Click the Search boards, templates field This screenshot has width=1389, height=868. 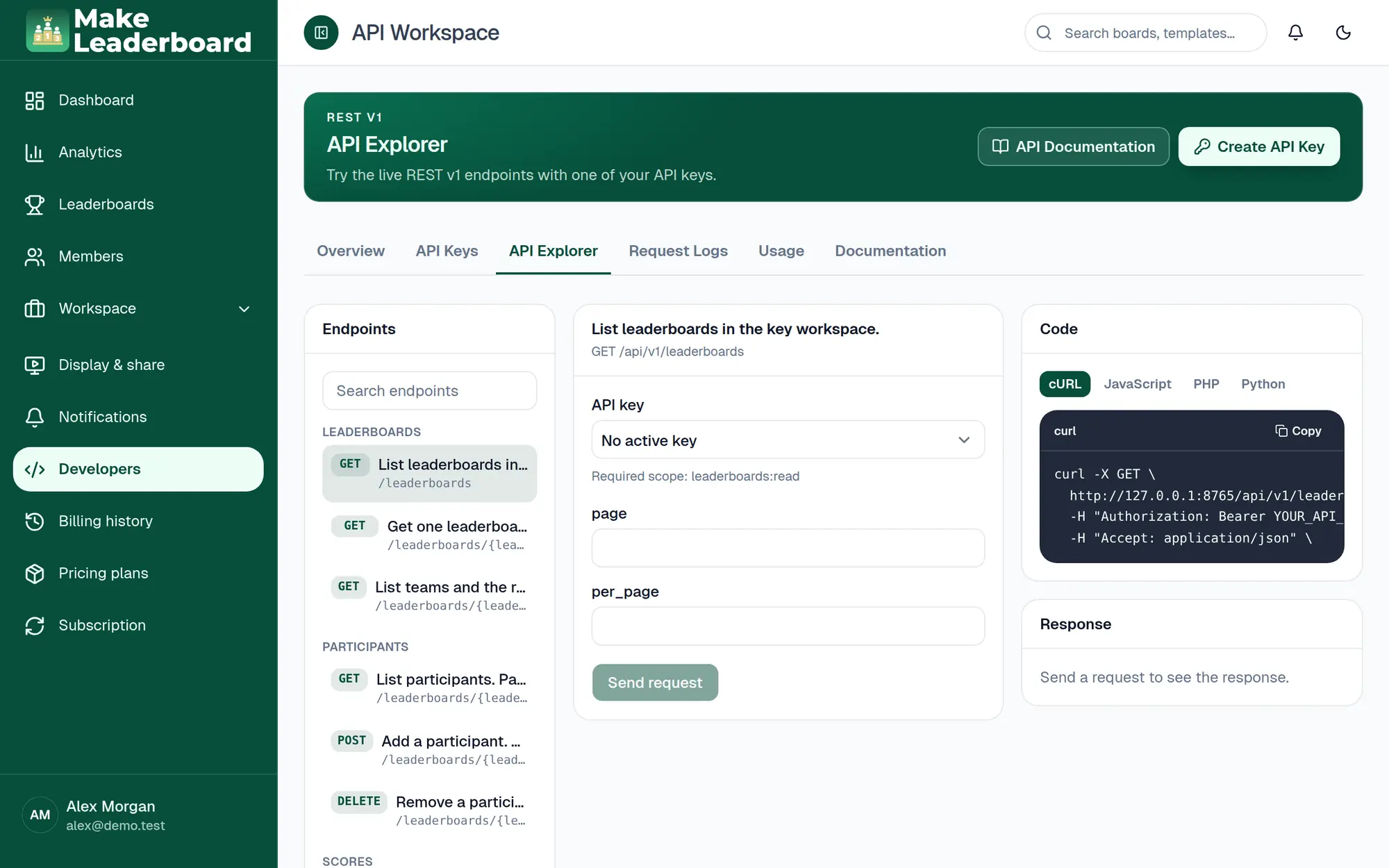(1146, 33)
